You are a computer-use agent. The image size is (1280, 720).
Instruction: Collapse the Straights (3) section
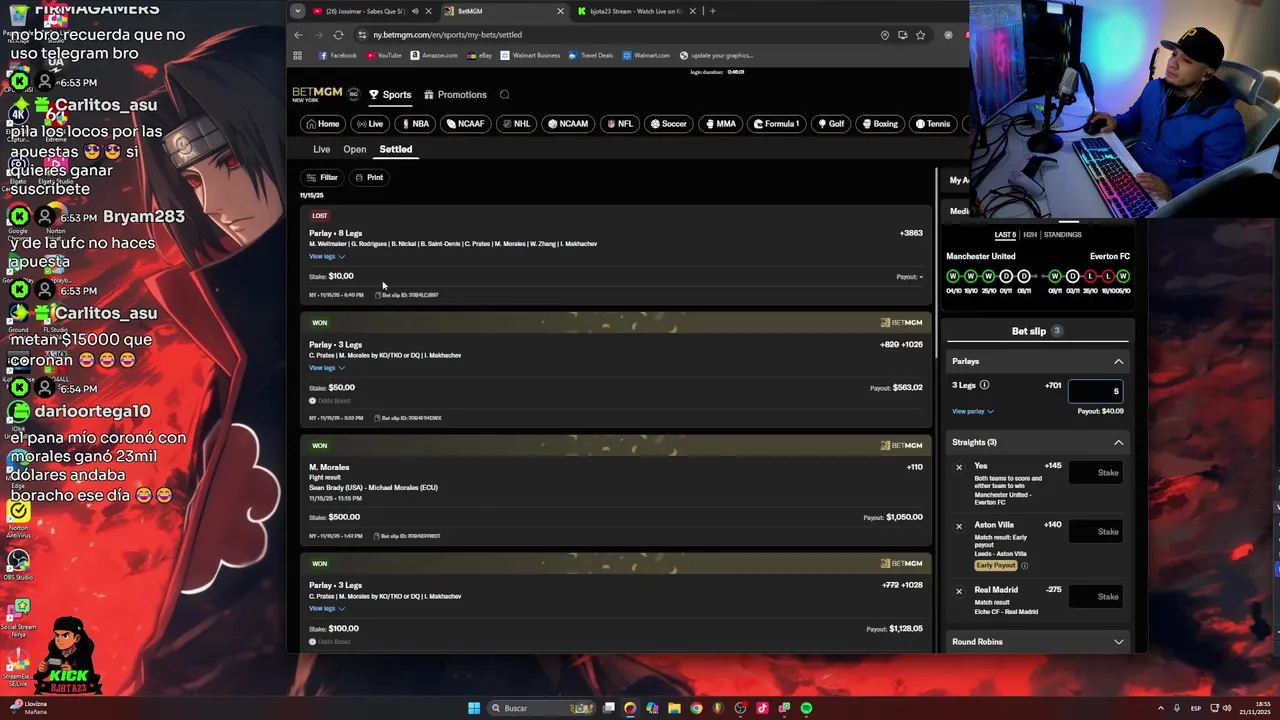tap(1118, 442)
